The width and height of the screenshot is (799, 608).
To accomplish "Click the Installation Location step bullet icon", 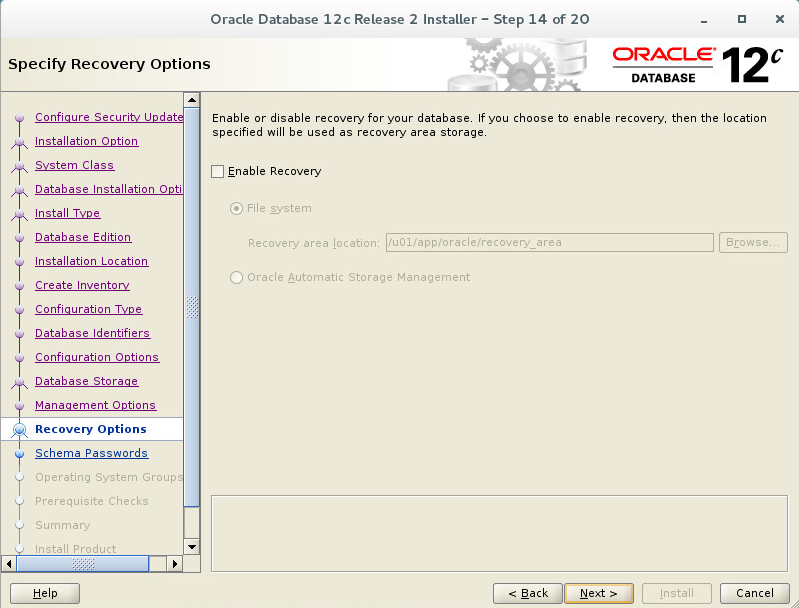I will tap(19, 262).
